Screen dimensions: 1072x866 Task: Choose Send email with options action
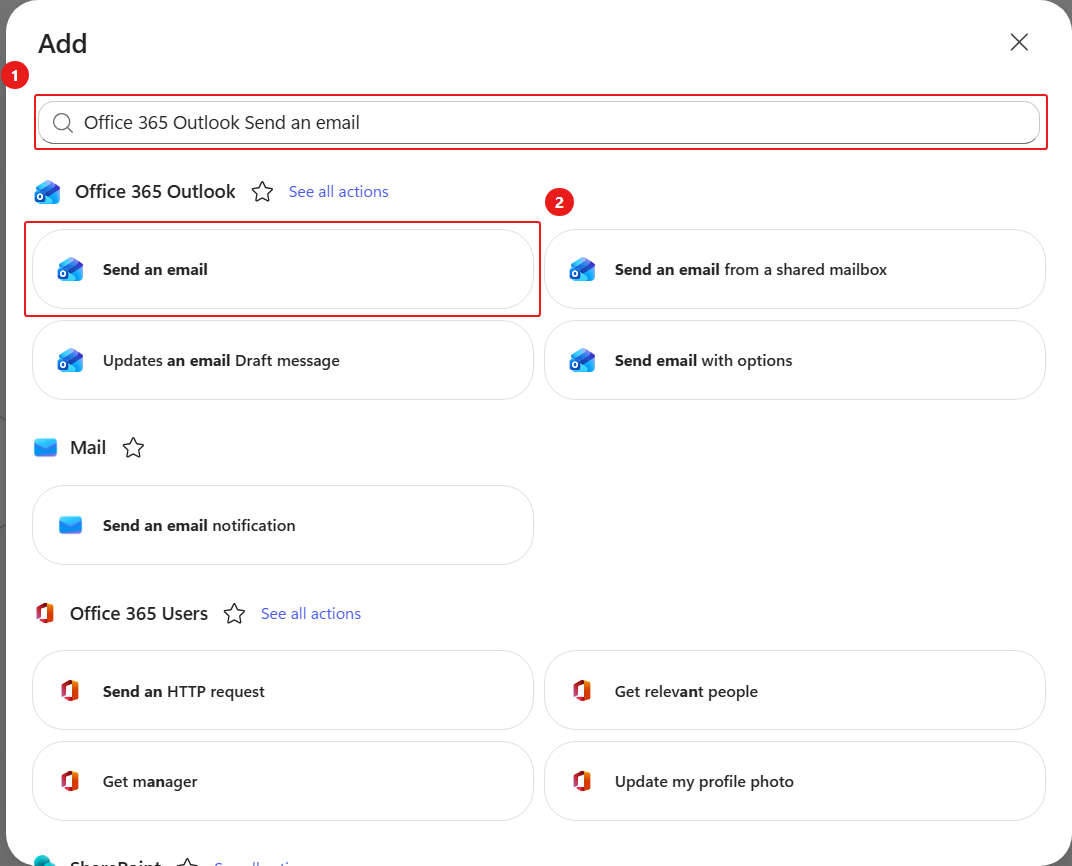(794, 360)
